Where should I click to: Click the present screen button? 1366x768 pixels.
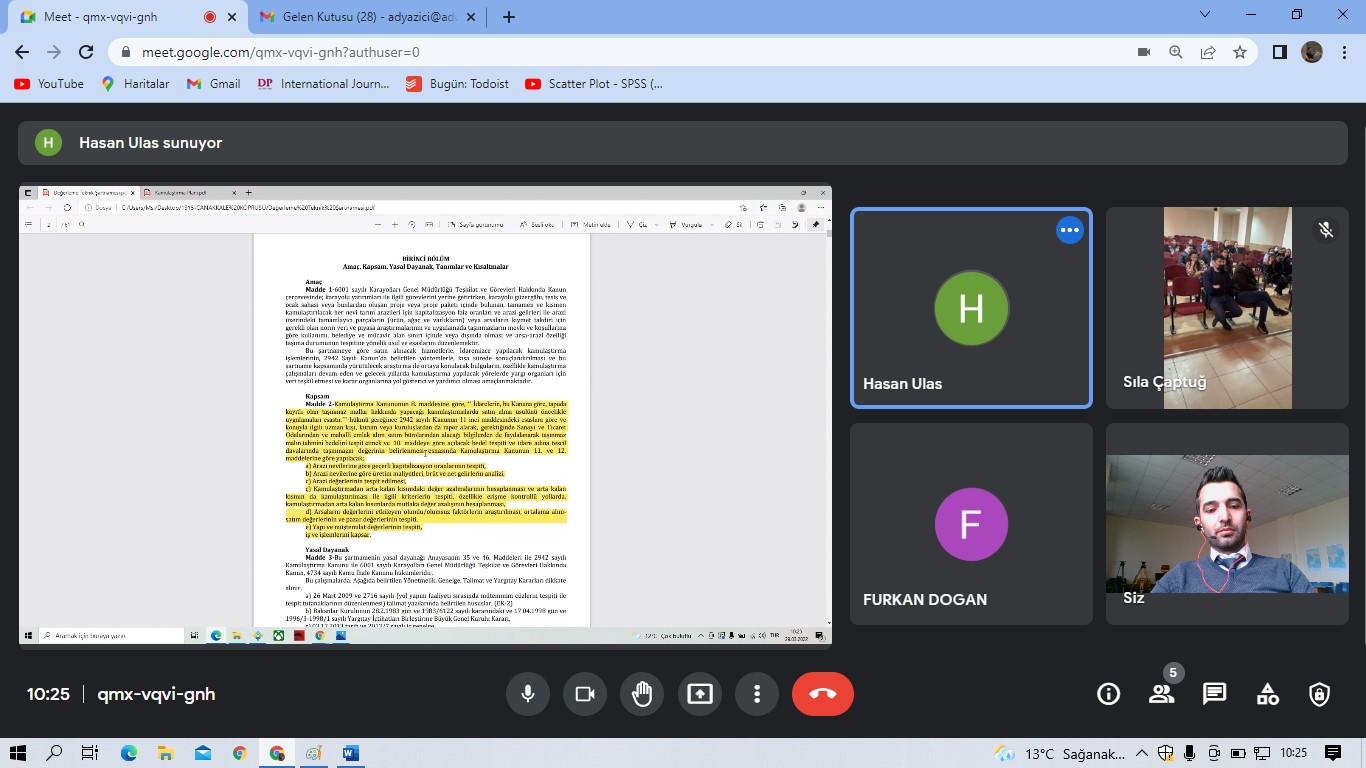700,694
